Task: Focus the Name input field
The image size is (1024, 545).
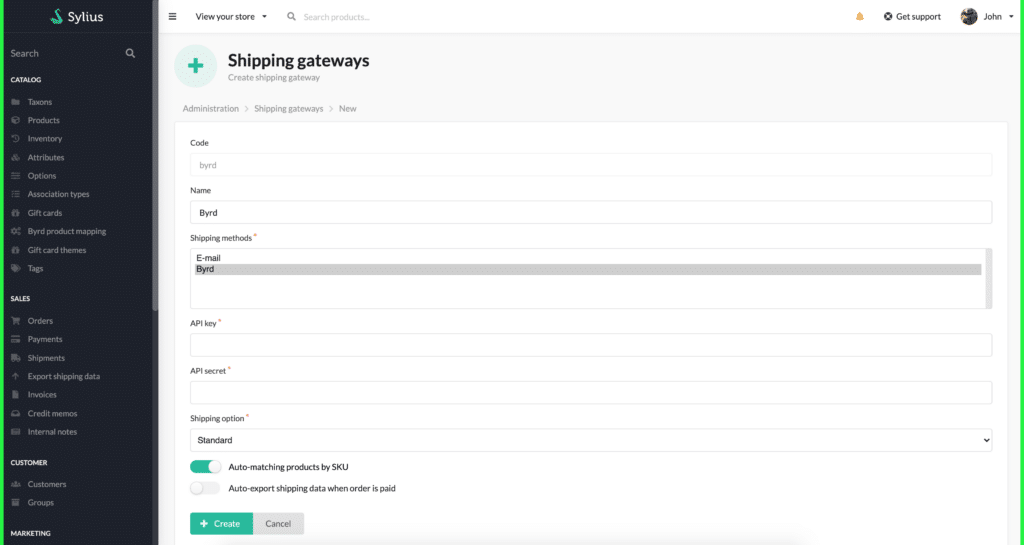Action: [x=591, y=212]
